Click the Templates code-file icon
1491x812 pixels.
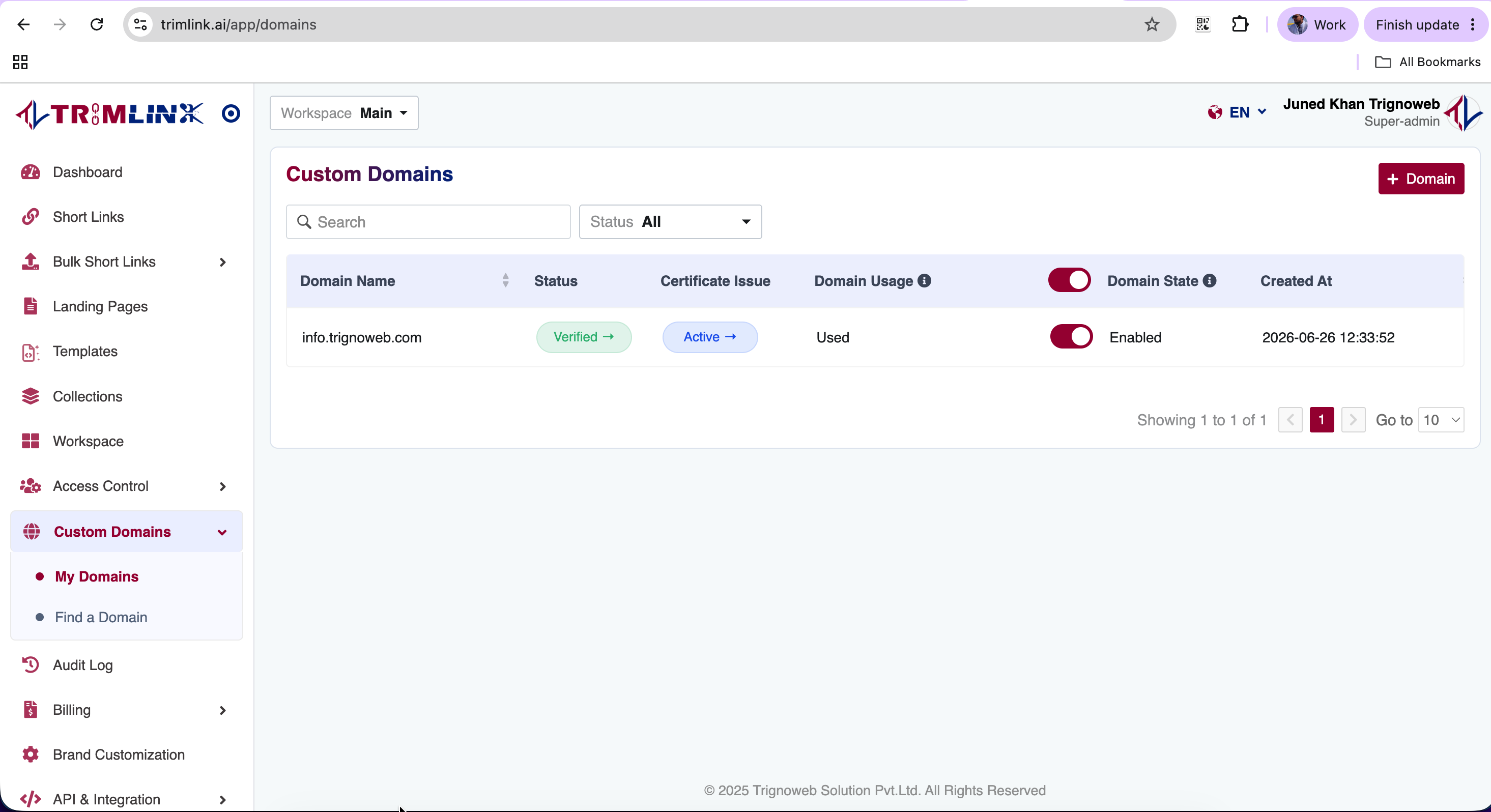click(x=30, y=352)
